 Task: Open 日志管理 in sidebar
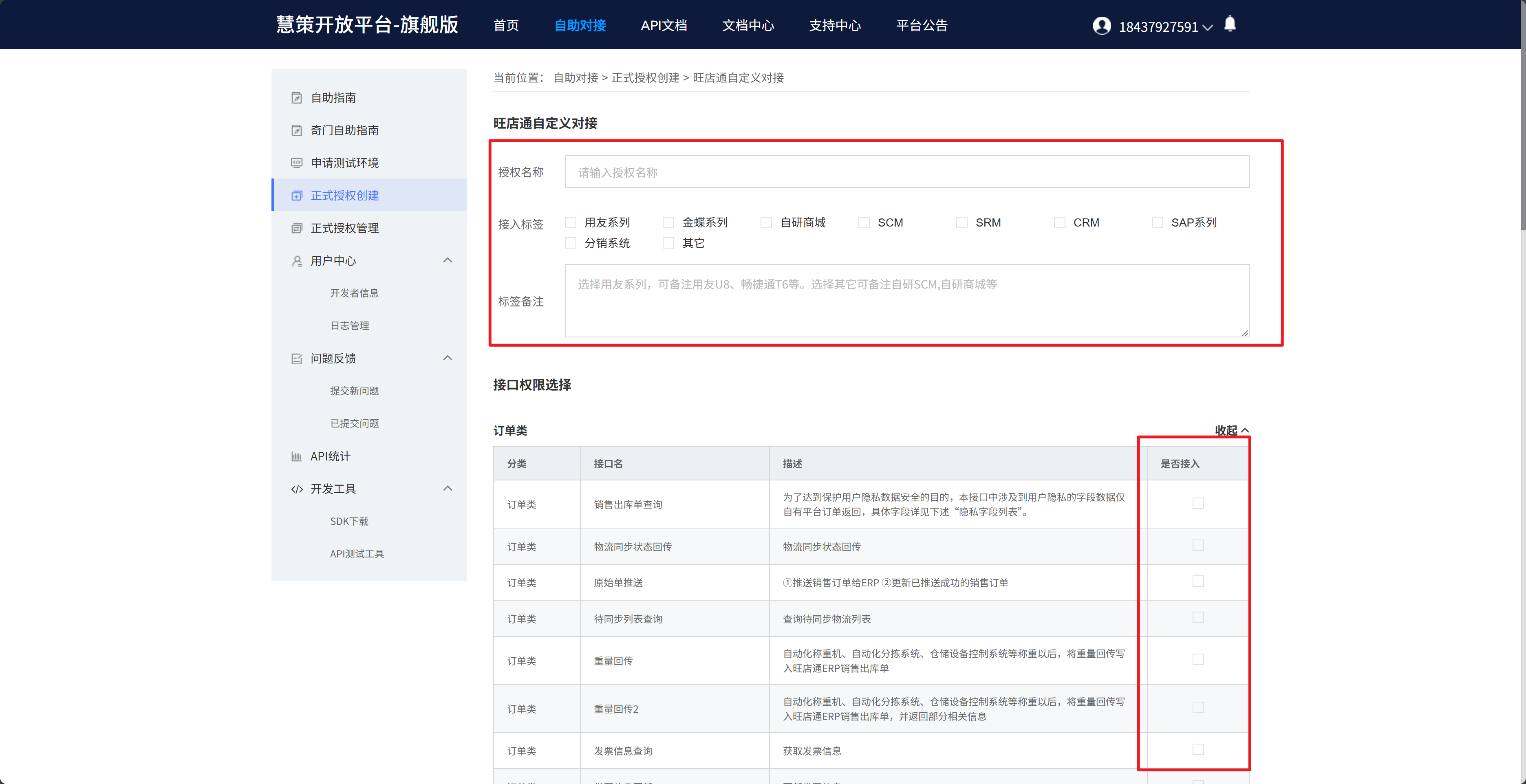(x=350, y=326)
